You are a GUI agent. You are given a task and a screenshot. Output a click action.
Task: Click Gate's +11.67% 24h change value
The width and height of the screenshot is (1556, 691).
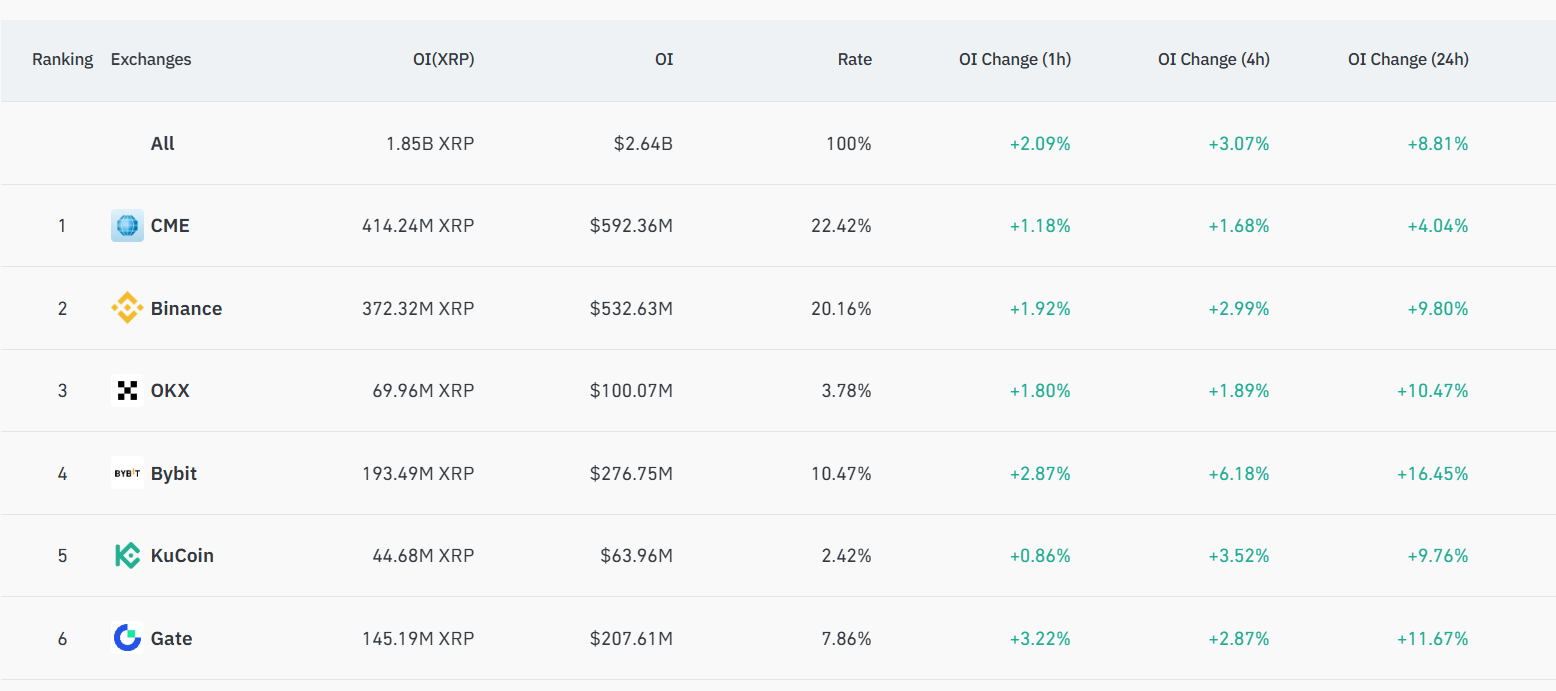tap(1433, 638)
